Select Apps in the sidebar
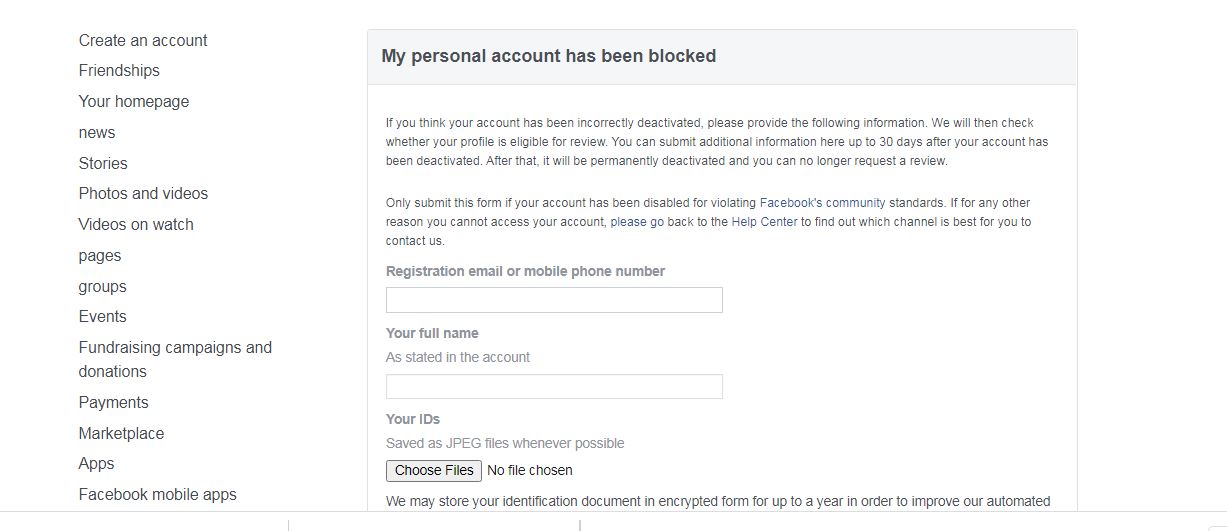 (97, 463)
